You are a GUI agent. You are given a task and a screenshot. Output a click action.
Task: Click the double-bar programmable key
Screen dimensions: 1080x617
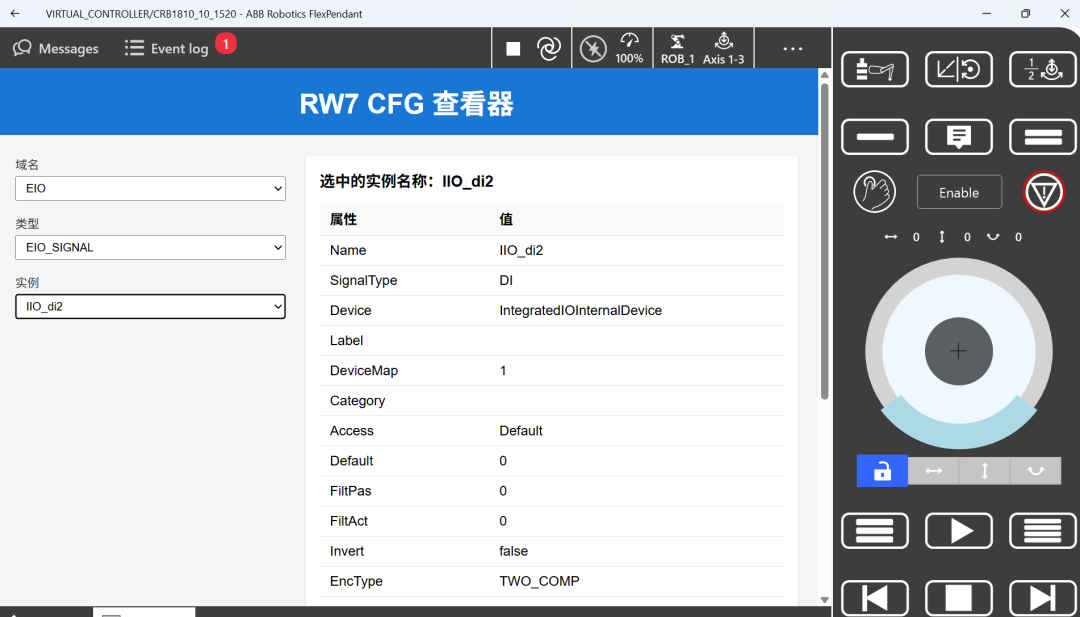click(x=1043, y=137)
